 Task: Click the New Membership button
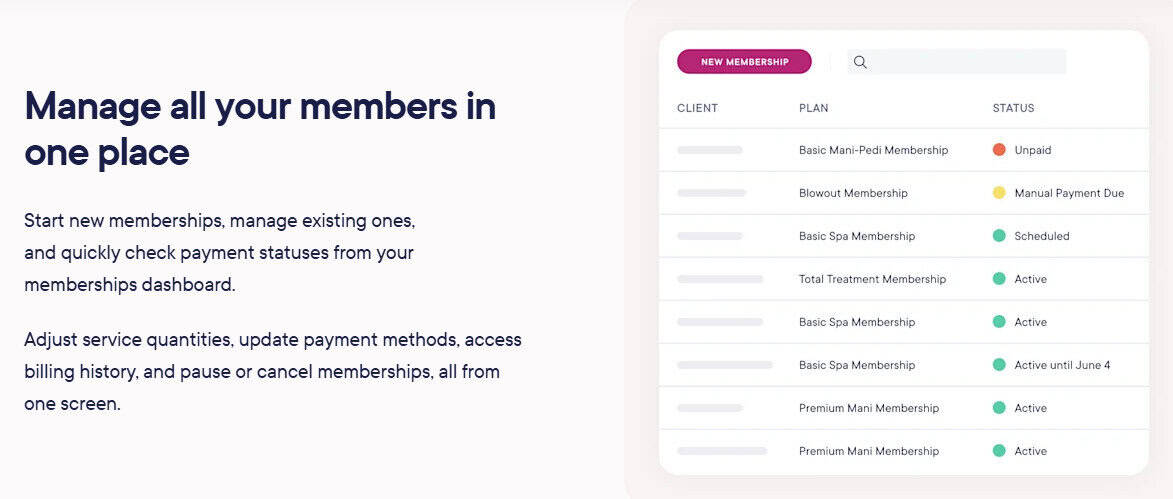tap(744, 62)
